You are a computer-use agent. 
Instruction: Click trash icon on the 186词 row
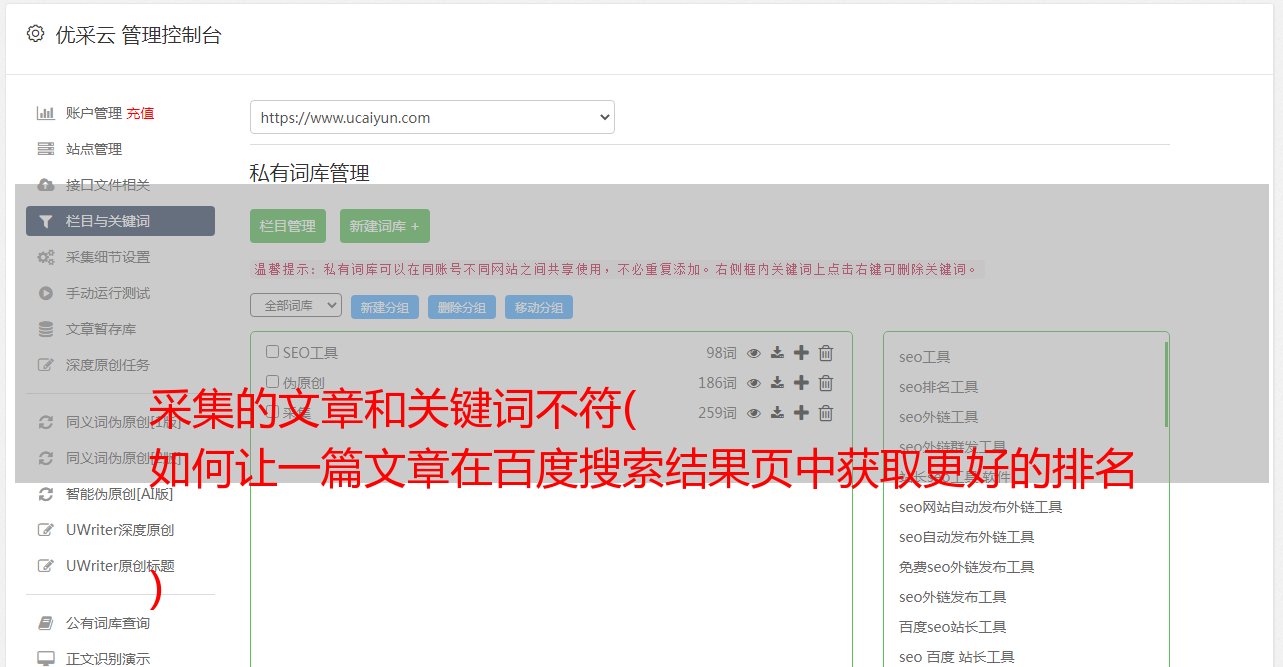click(x=826, y=383)
